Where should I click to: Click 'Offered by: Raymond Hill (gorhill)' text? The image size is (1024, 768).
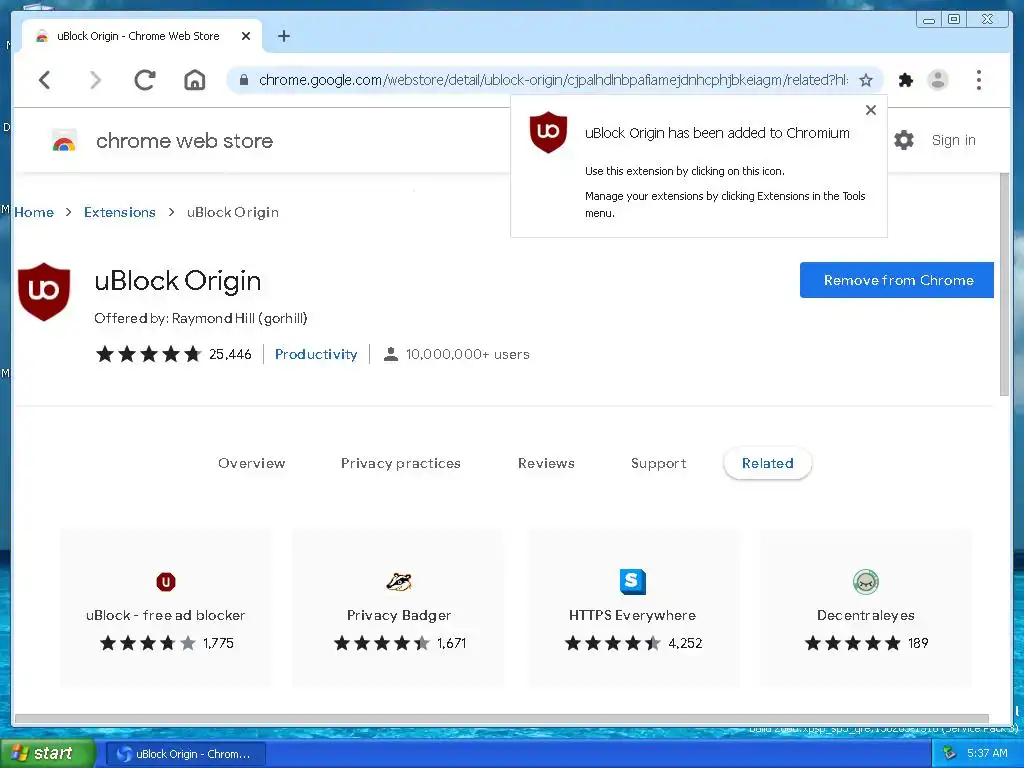coord(200,318)
